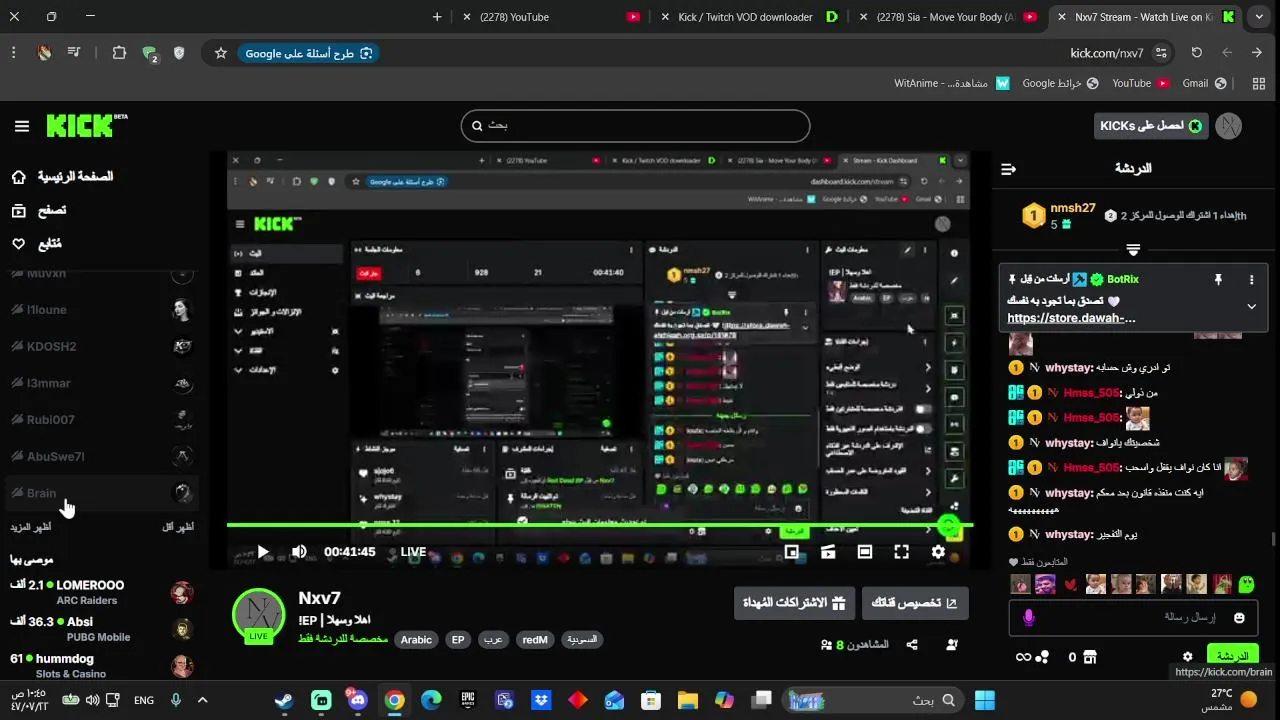This screenshot has height=720, width=1280.
Task: Reload the page
Action: (1196, 53)
